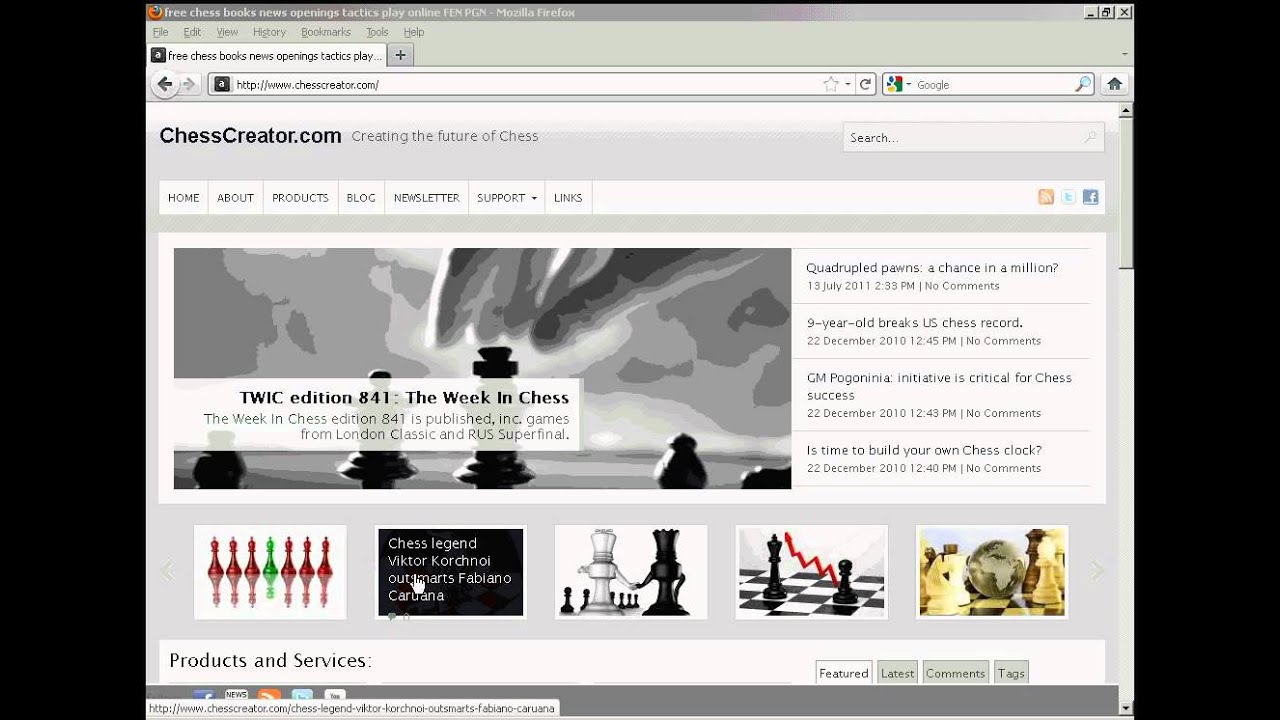Open the View menu
Viewport: 1280px width, 720px height.
[x=227, y=32]
